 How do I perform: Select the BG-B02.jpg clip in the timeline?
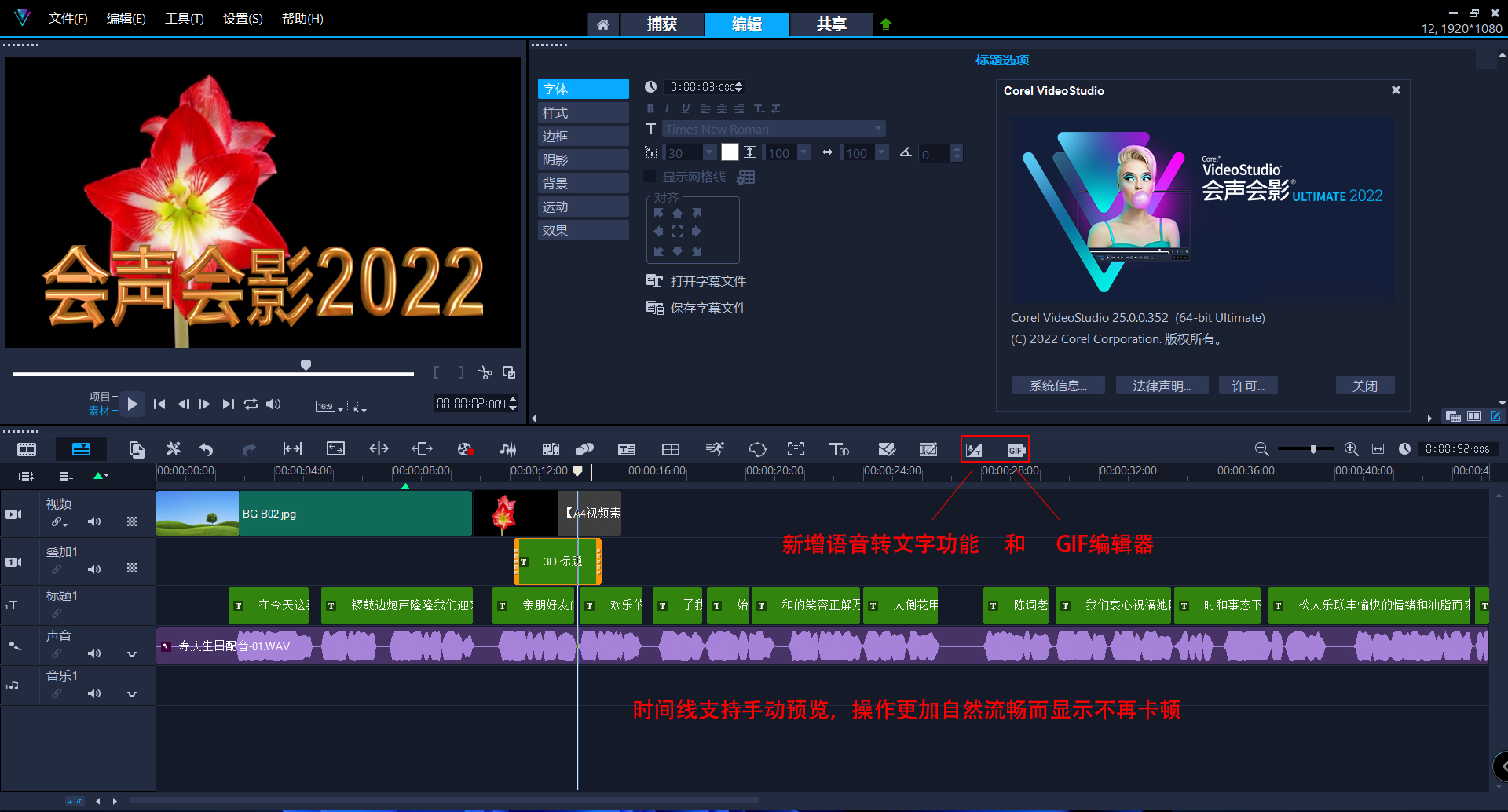314,514
